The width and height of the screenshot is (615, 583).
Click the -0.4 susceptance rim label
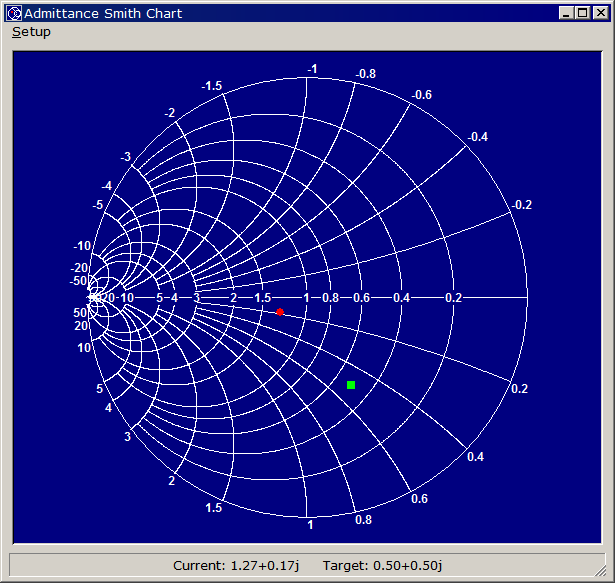(477, 137)
